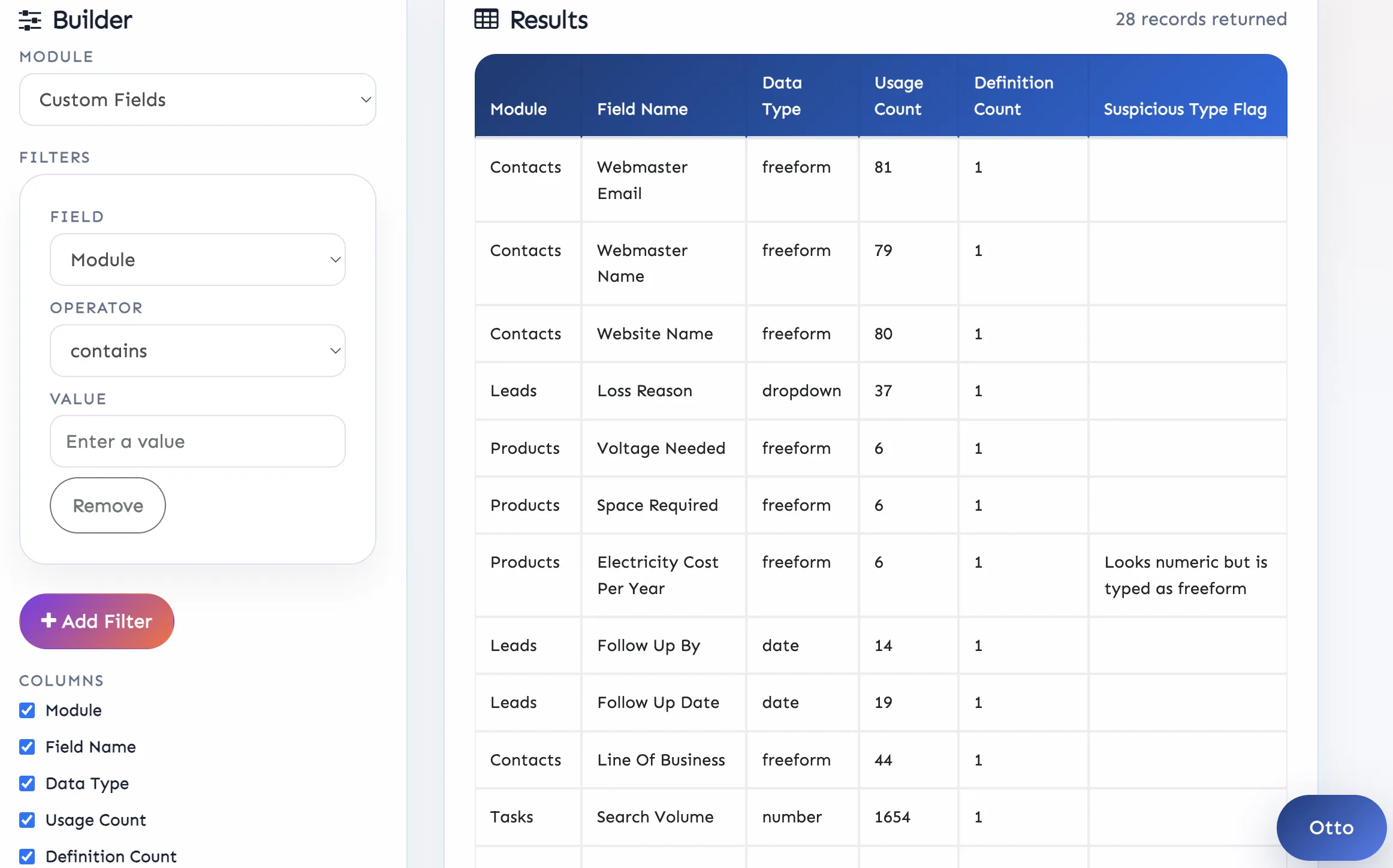Image resolution: width=1393 pixels, height=868 pixels.
Task: Click the Line Of Business cell
Action: click(x=664, y=760)
